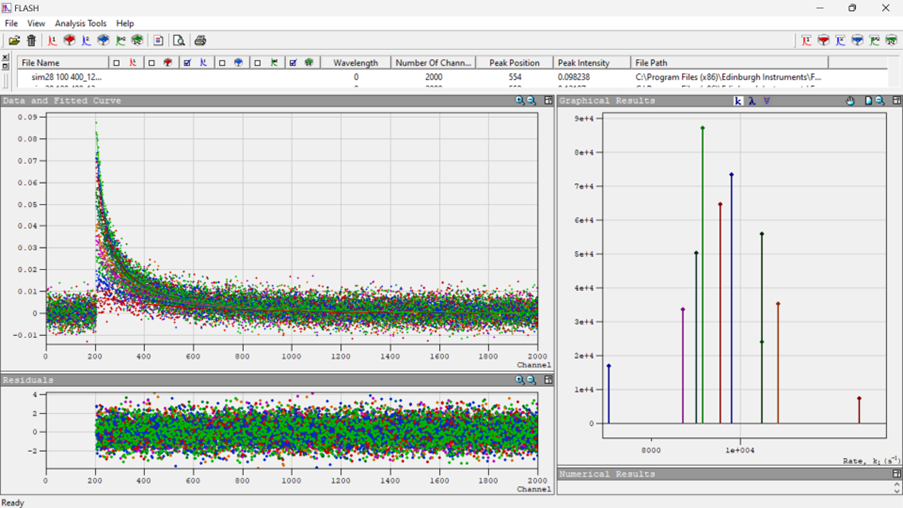Open print preview with the magnifier page icon
Image resolution: width=903 pixels, height=508 pixels.
[179, 40]
